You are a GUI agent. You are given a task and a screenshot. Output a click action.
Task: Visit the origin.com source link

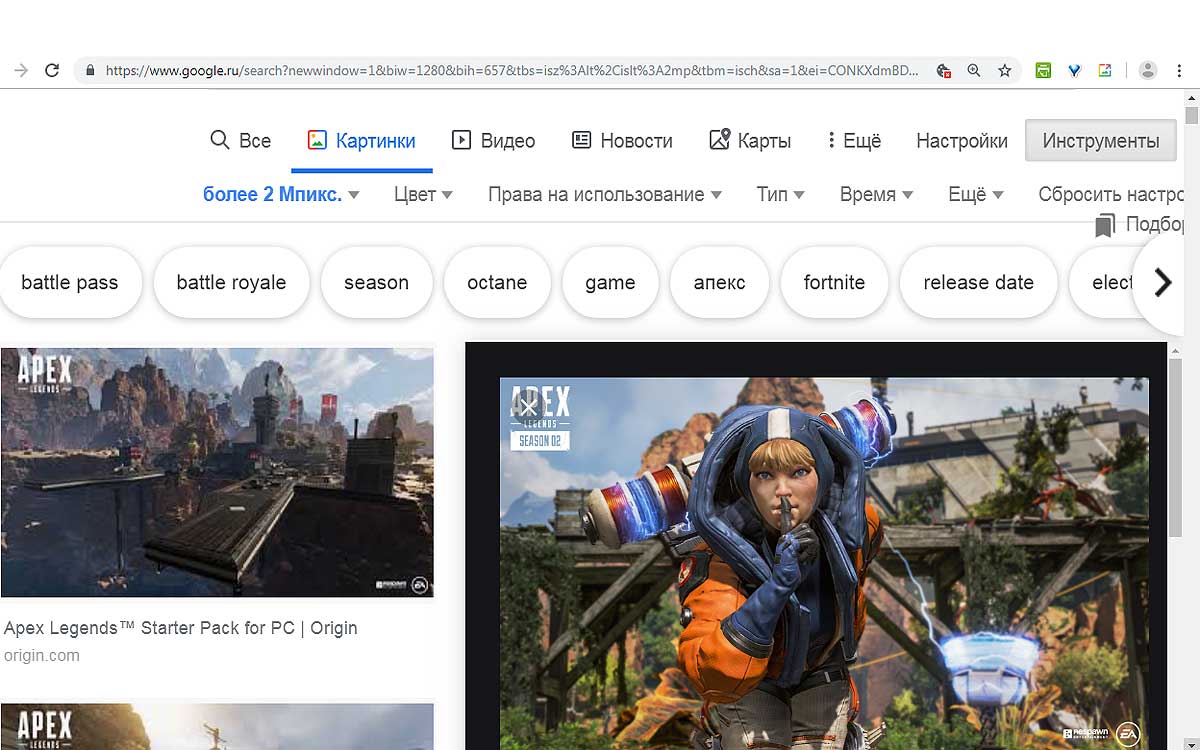pos(42,656)
